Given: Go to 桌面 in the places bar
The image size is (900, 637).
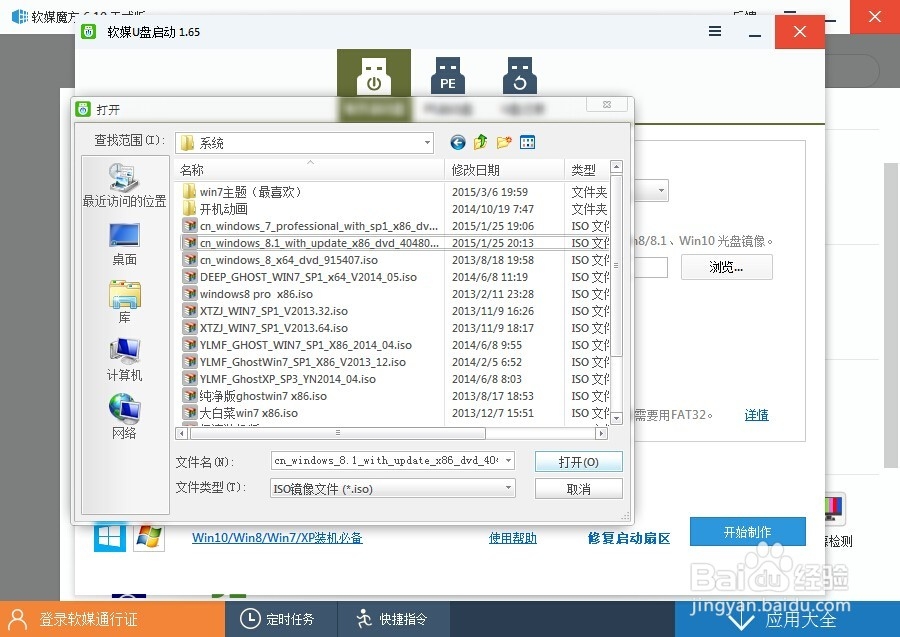Looking at the screenshot, I should pos(125,245).
